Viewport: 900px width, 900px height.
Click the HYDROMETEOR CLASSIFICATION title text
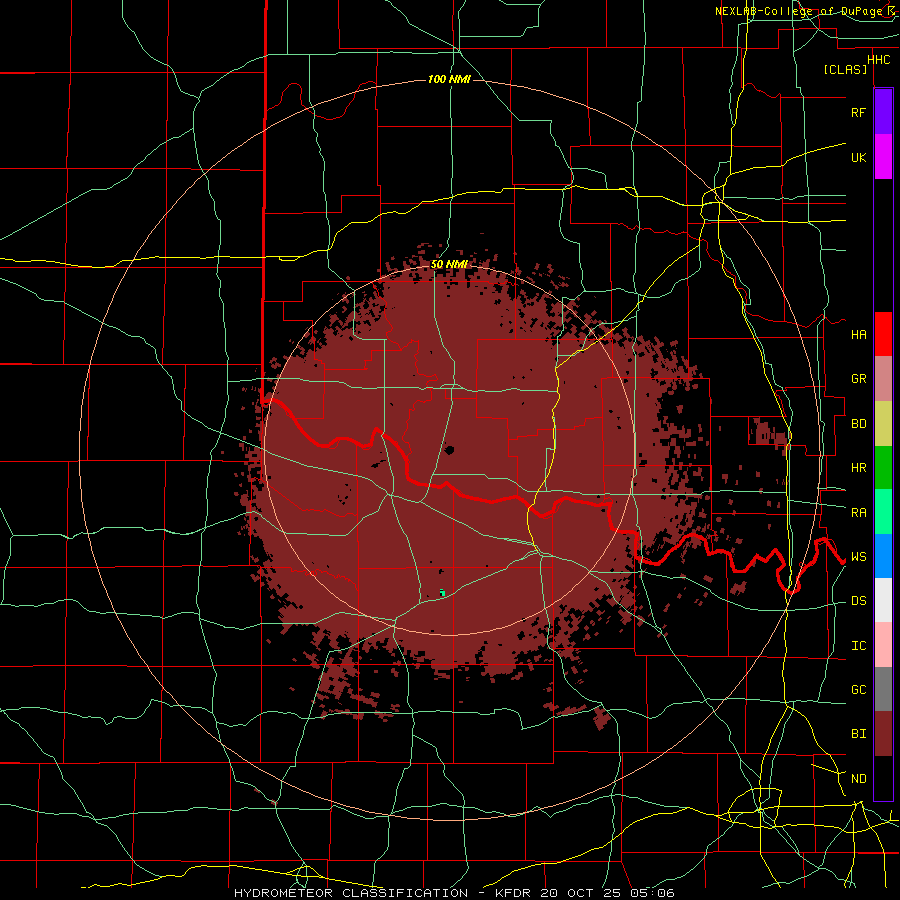click(351, 893)
